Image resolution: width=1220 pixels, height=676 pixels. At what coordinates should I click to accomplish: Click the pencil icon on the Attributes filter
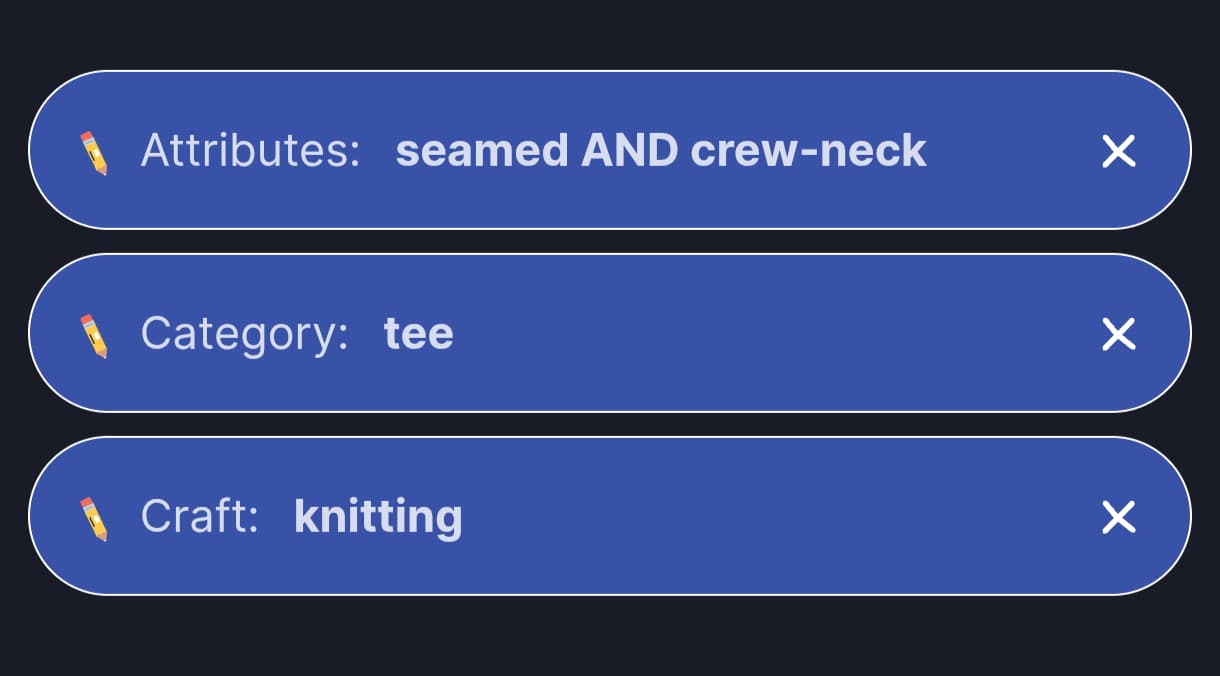click(93, 152)
